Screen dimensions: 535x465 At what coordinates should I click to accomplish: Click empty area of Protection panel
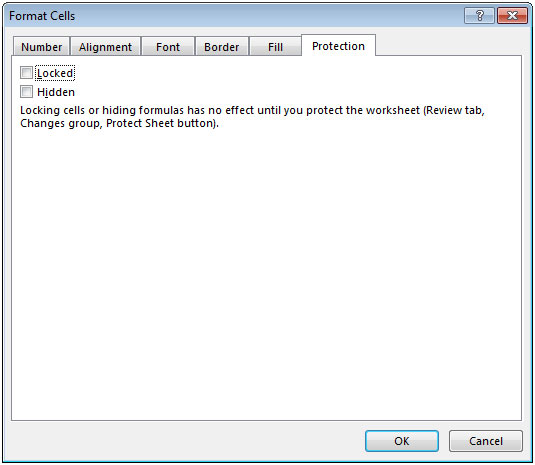pos(266,273)
